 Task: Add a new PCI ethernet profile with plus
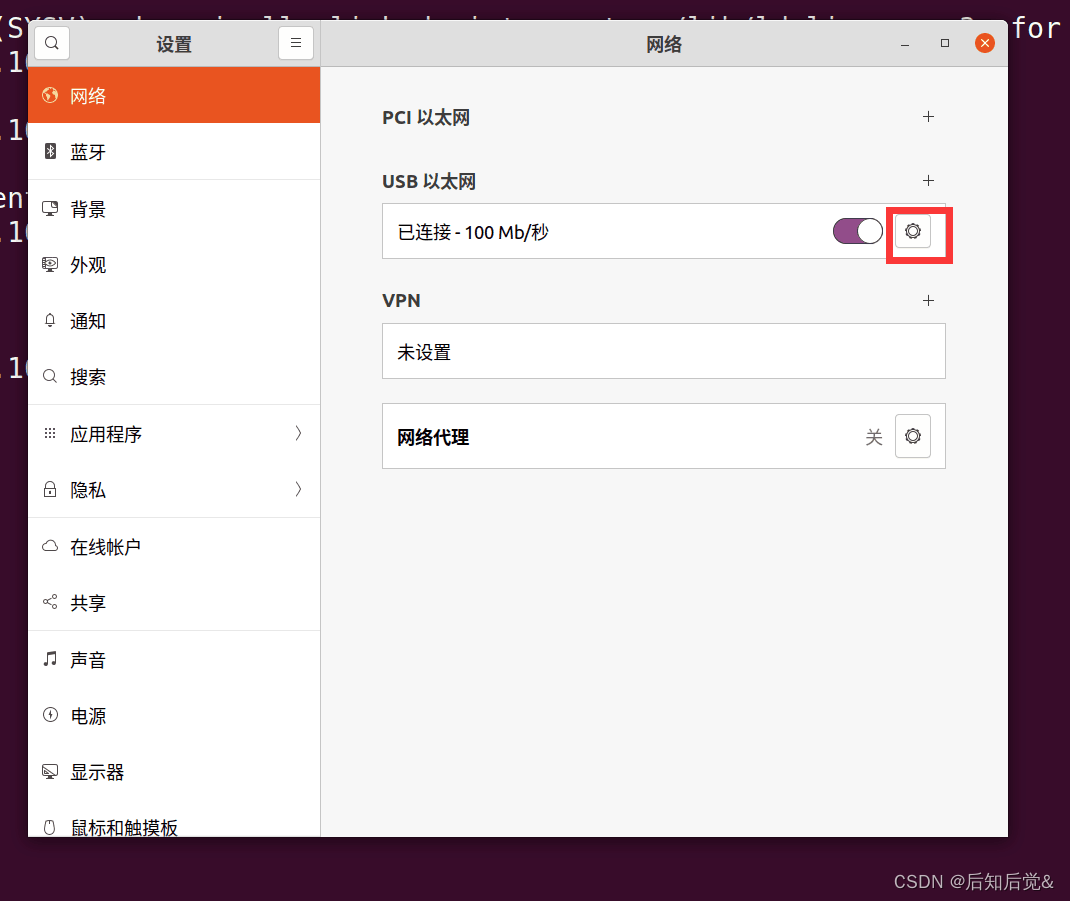928,117
